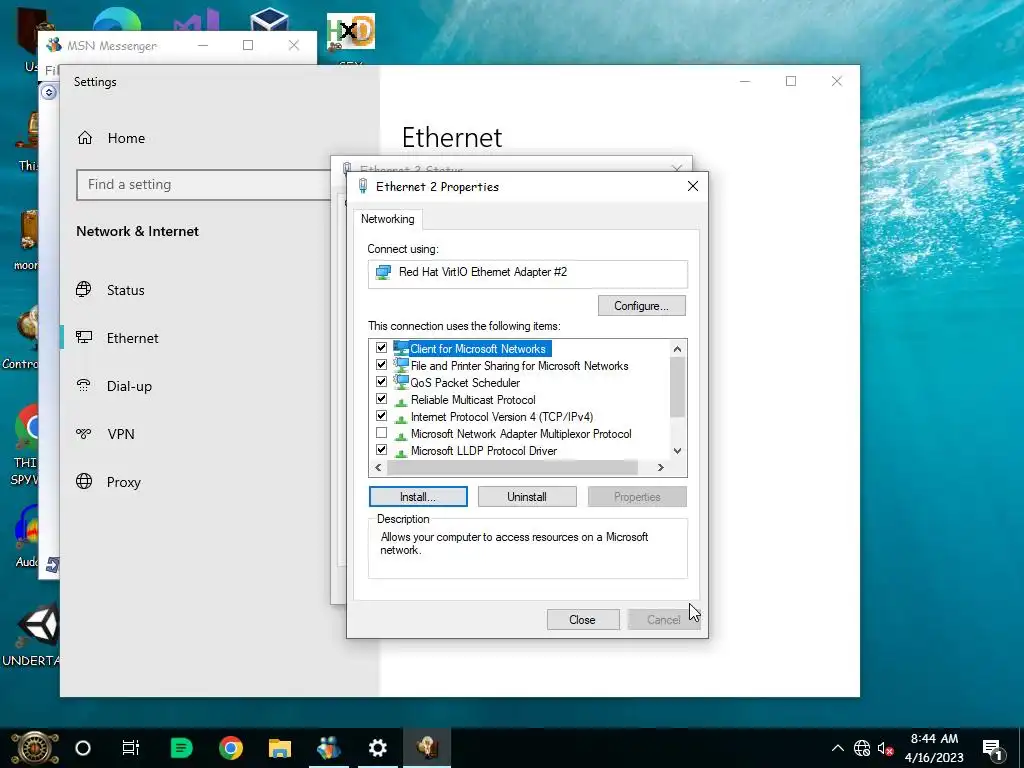The image size is (1024, 768).
Task: Click the Install... button
Action: click(x=418, y=497)
